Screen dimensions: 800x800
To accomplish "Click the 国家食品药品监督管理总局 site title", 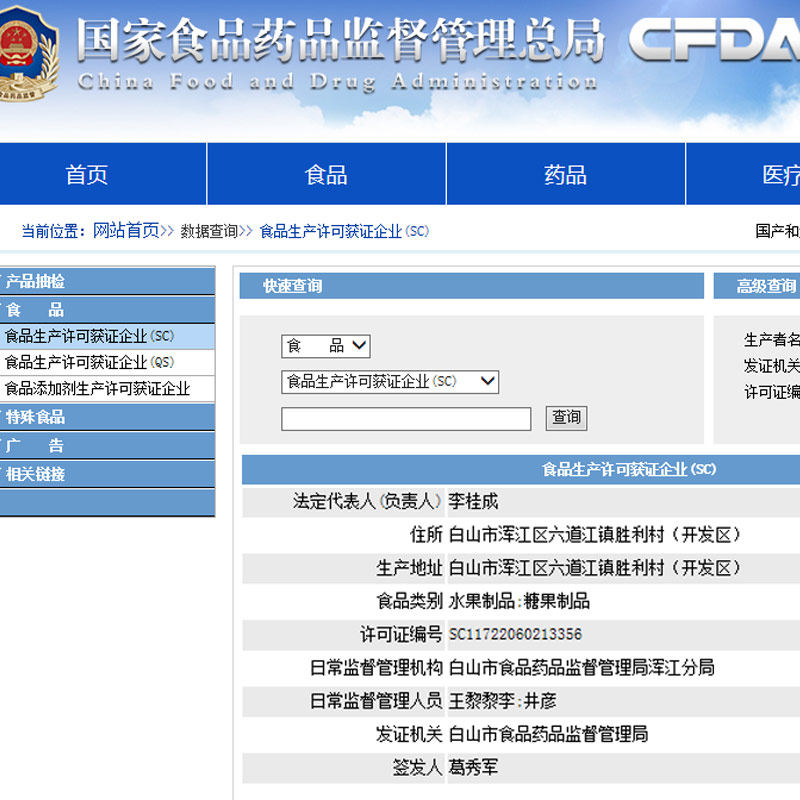I will [x=340, y=40].
